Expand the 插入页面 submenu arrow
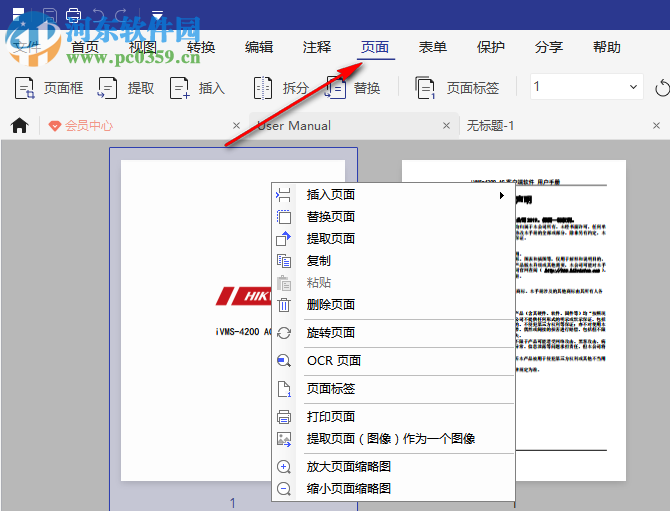The height and width of the screenshot is (511, 670). 502,195
